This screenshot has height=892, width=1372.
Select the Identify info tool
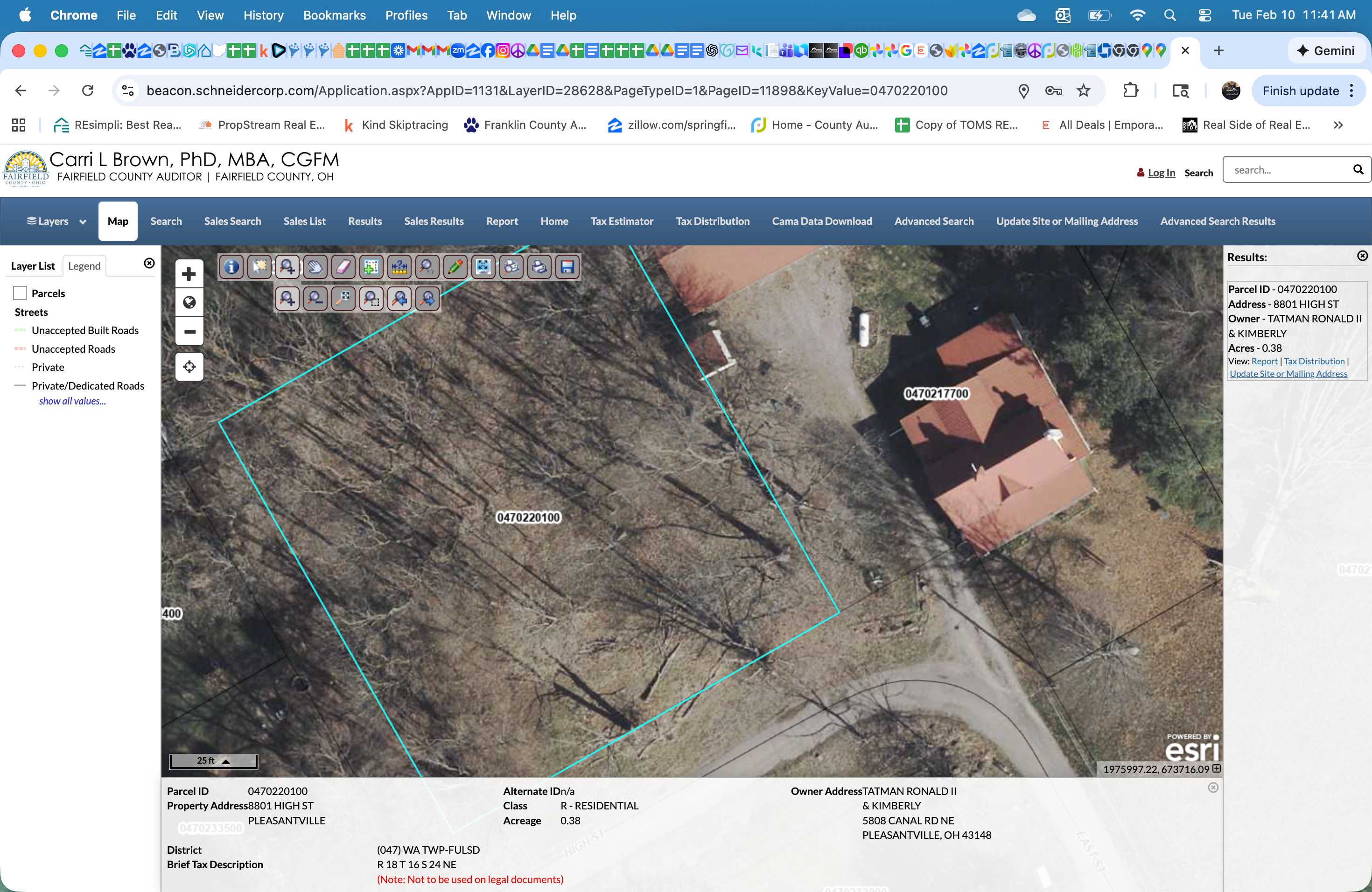pos(231,267)
